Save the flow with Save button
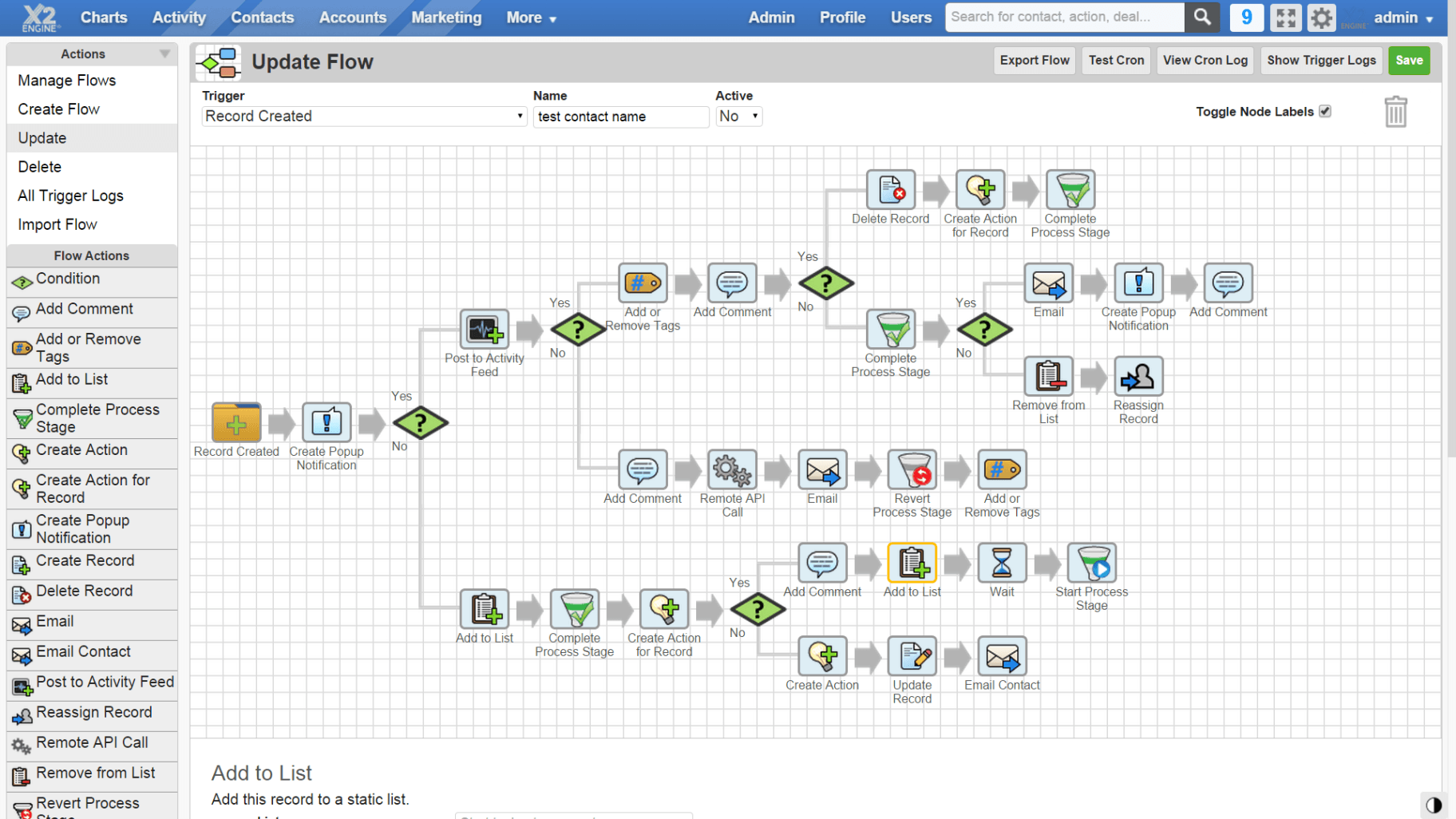This screenshot has width=1456, height=819. tap(1409, 61)
